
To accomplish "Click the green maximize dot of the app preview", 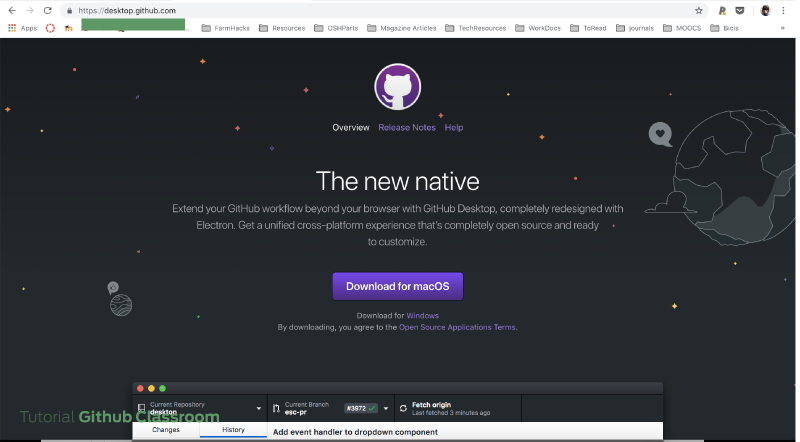I will tap(163, 388).
